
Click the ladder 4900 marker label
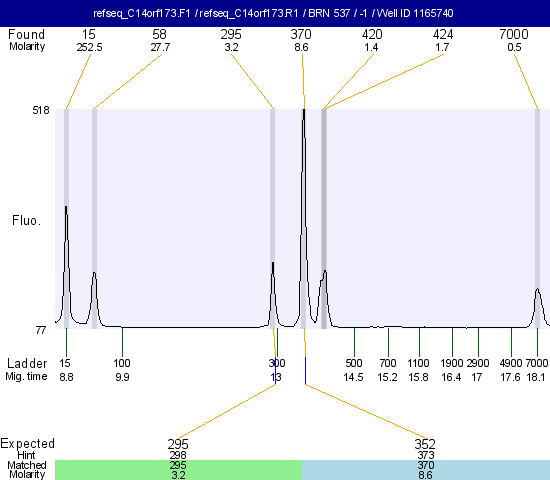[511, 363]
